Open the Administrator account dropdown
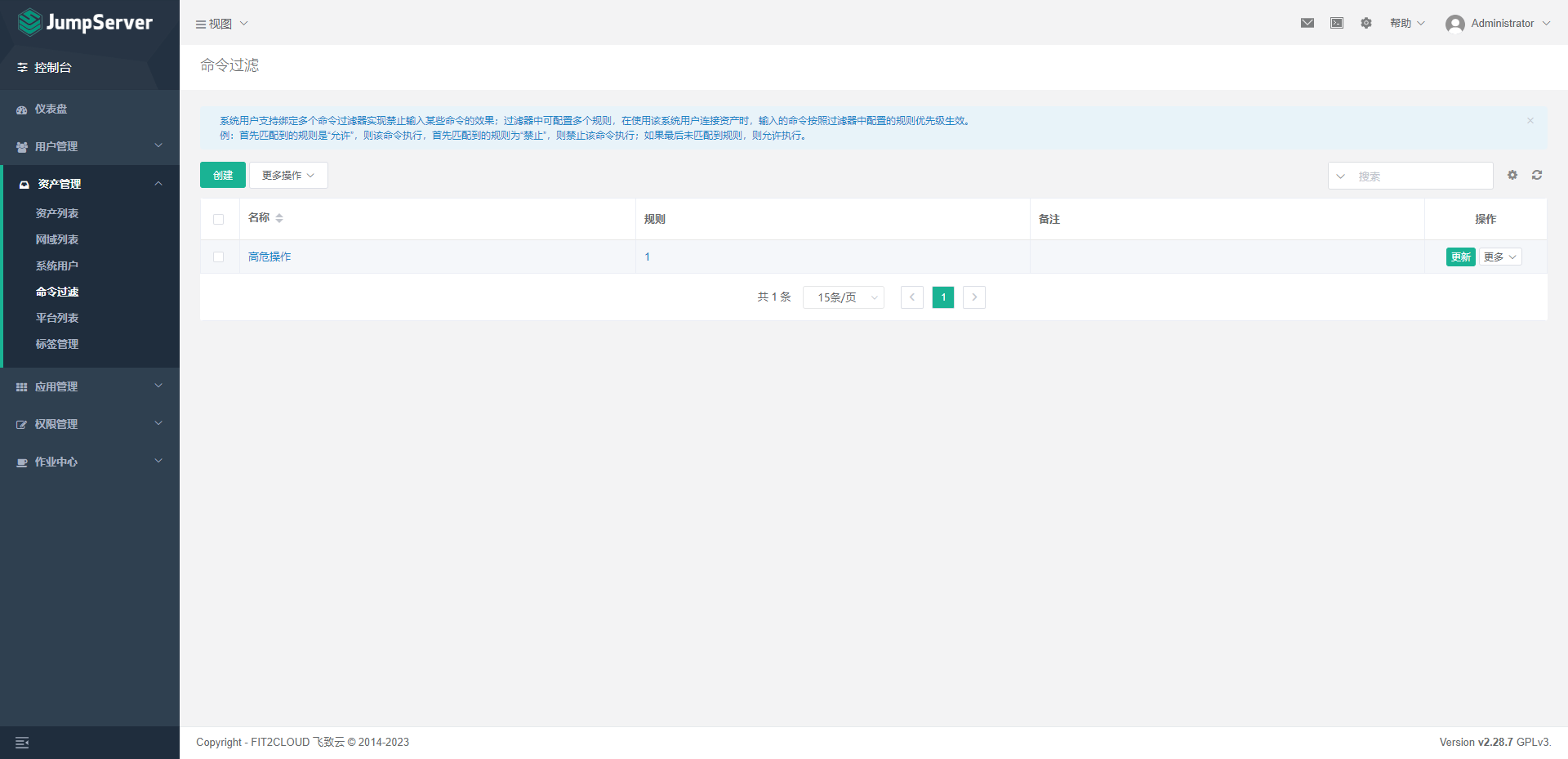1568x759 pixels. 1510,23
